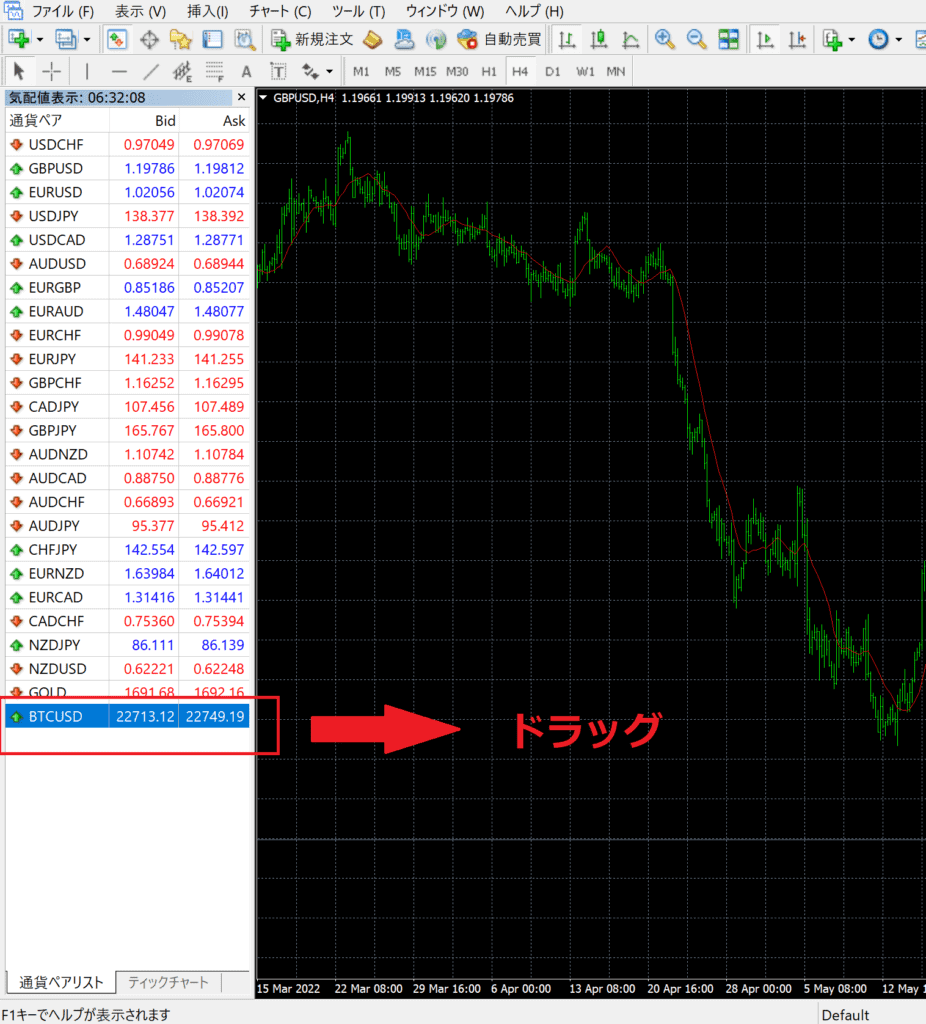Open the profiles dropdown arrow

pyautogui.click(x=87, y=40)
